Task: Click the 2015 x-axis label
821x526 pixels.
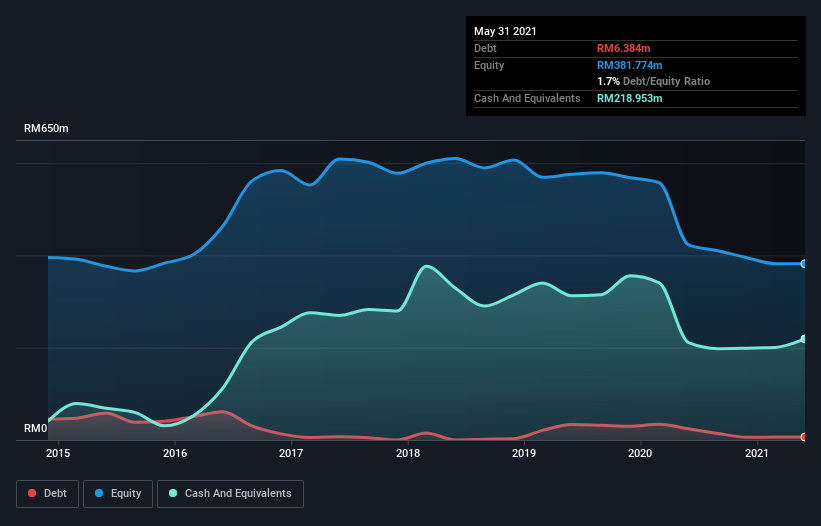Action: pos(58,453)
